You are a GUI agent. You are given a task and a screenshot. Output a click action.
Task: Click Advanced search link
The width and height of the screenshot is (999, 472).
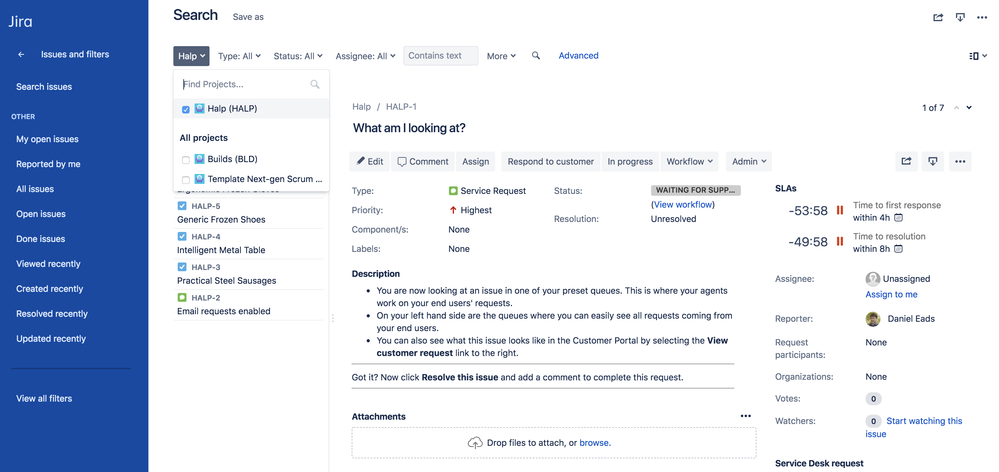click(x=579, y=55)
